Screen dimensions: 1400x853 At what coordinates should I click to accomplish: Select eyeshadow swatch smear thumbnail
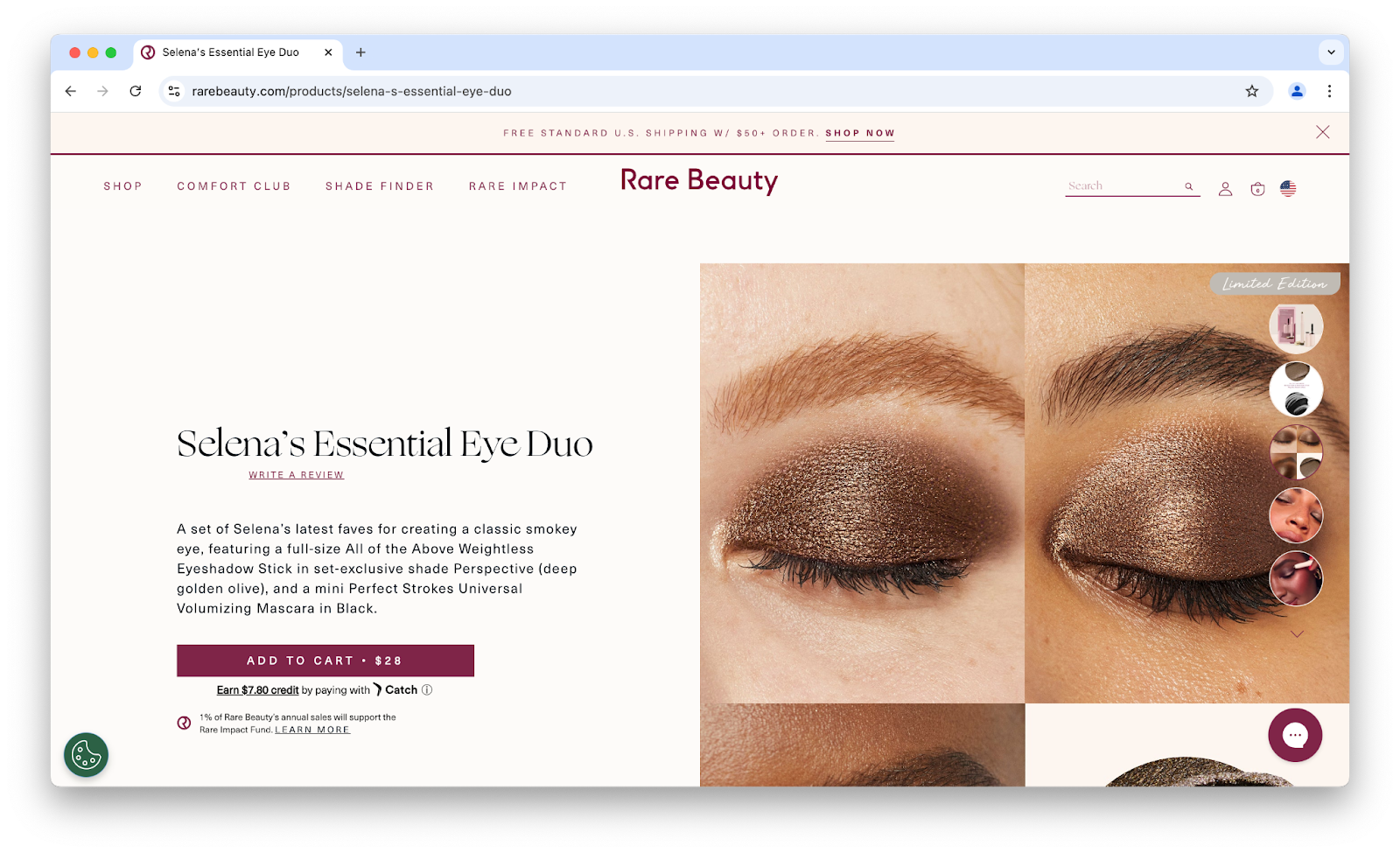(1296, 389)
